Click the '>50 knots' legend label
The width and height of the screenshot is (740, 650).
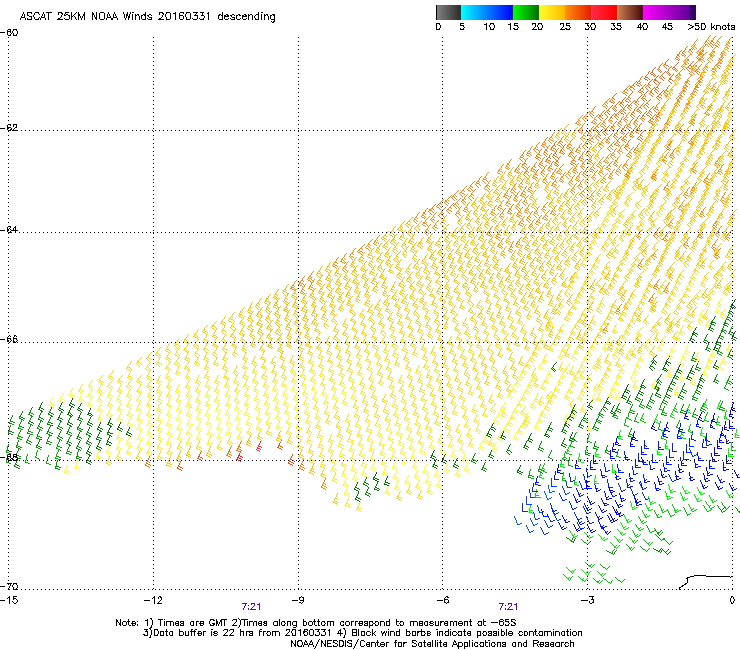711,27
